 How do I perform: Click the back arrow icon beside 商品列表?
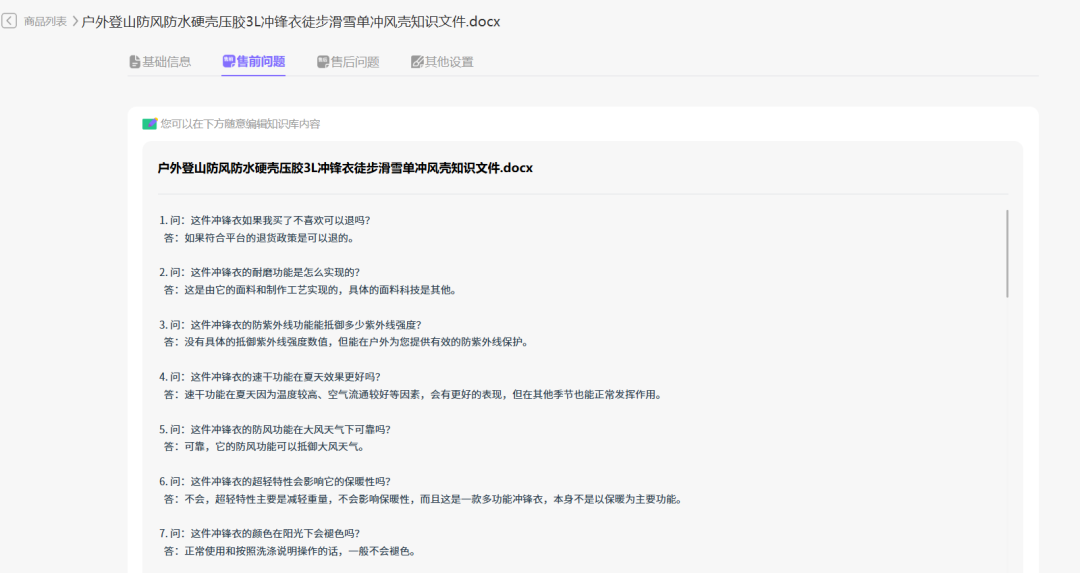click(9, 21)
